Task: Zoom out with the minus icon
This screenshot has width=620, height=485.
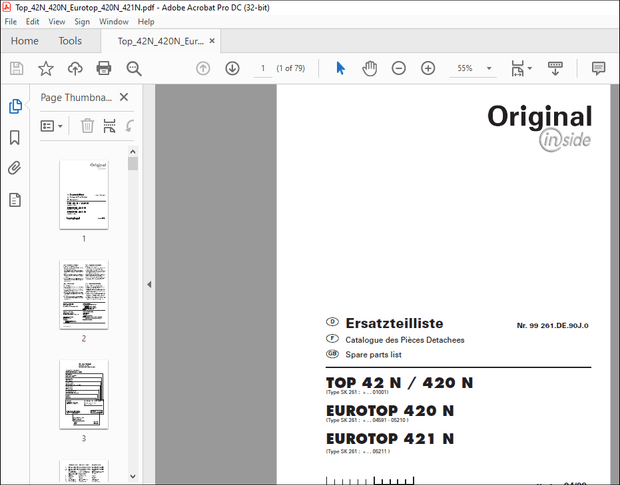Action: [x=399, y=68]
